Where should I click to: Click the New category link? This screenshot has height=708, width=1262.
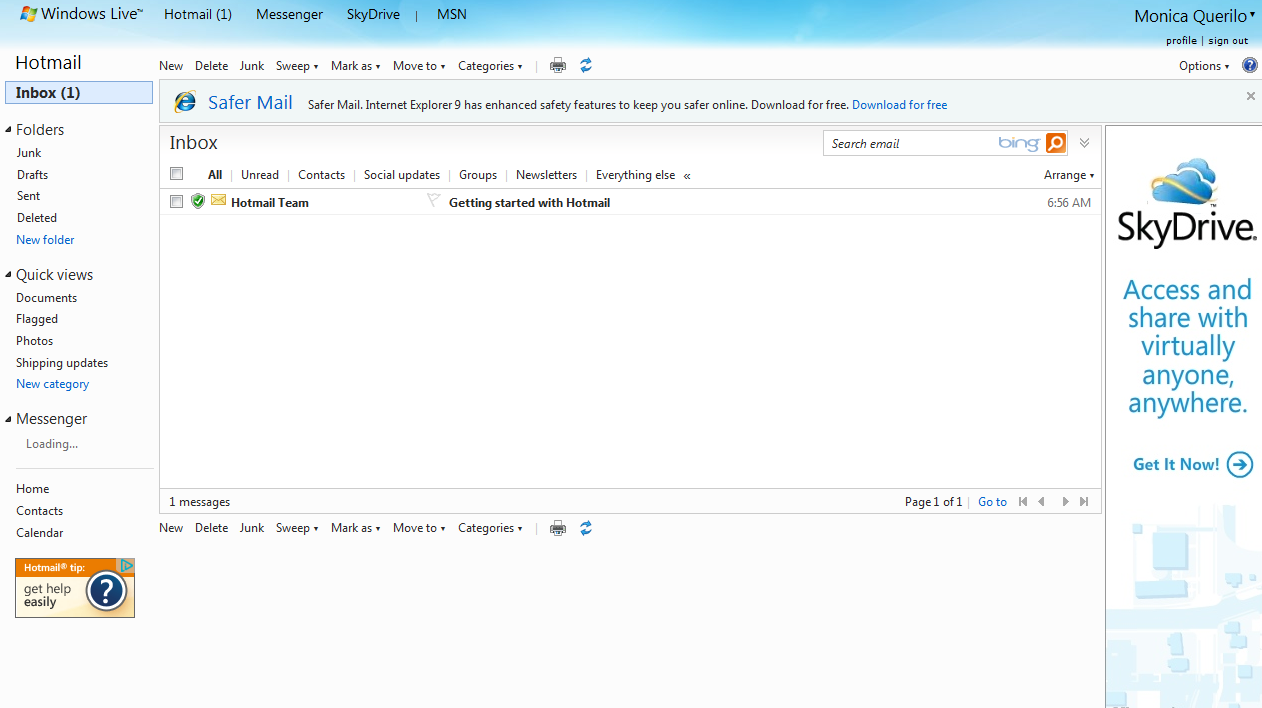pos(52,384)
